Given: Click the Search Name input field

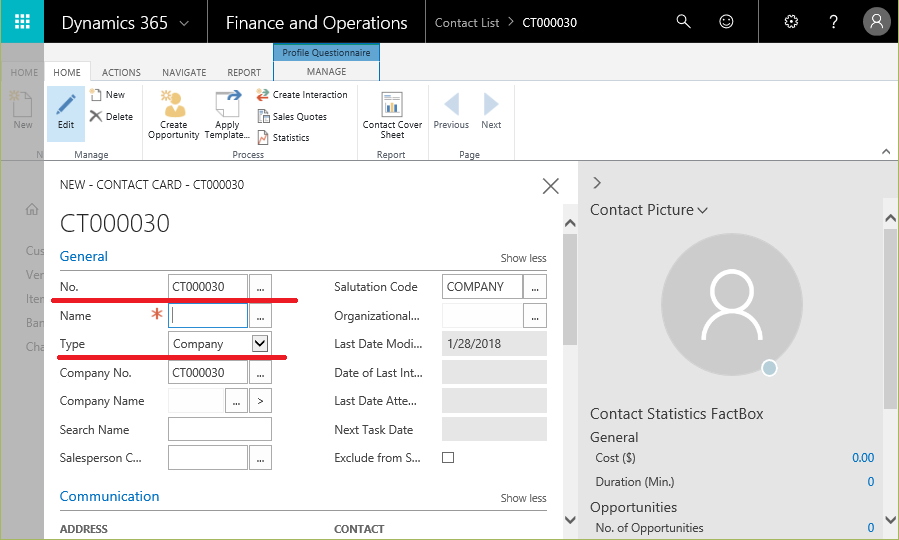Looking at the screenshot, I should click(220, 429).
